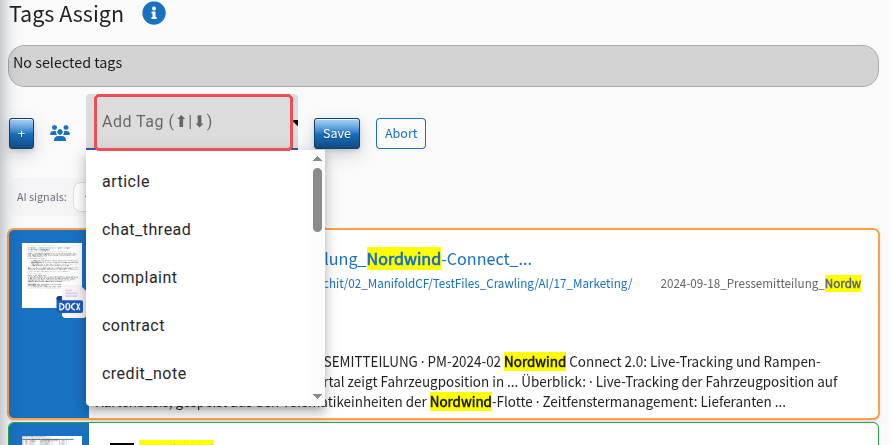Save the tag assignment
The height and width of the screenshot is (445, 892).
337,134
